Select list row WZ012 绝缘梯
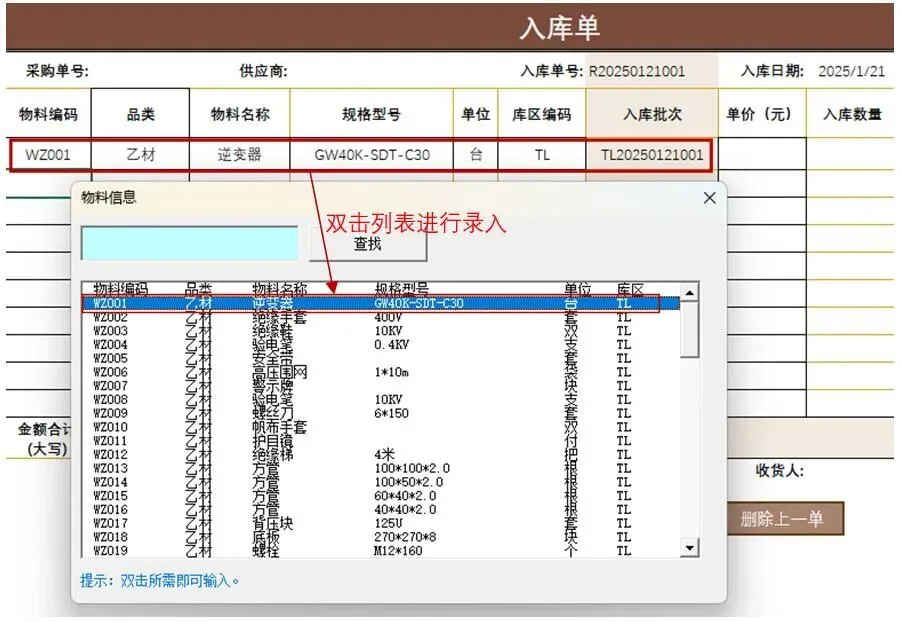Viewport: 901px width, 622px height. click(x=380, y=455)
